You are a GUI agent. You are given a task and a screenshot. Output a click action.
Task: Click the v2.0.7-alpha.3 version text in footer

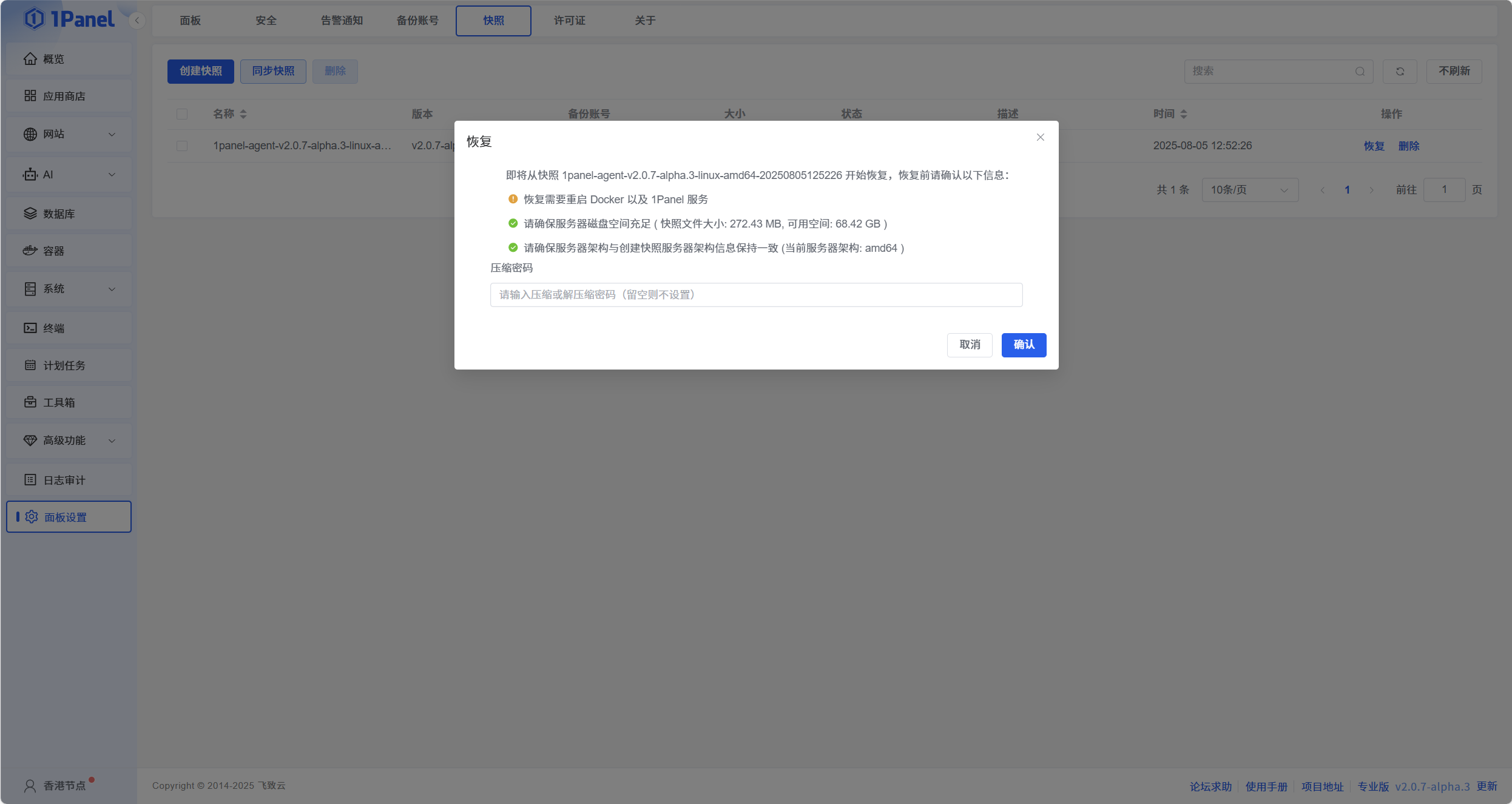pos(1433,786)
